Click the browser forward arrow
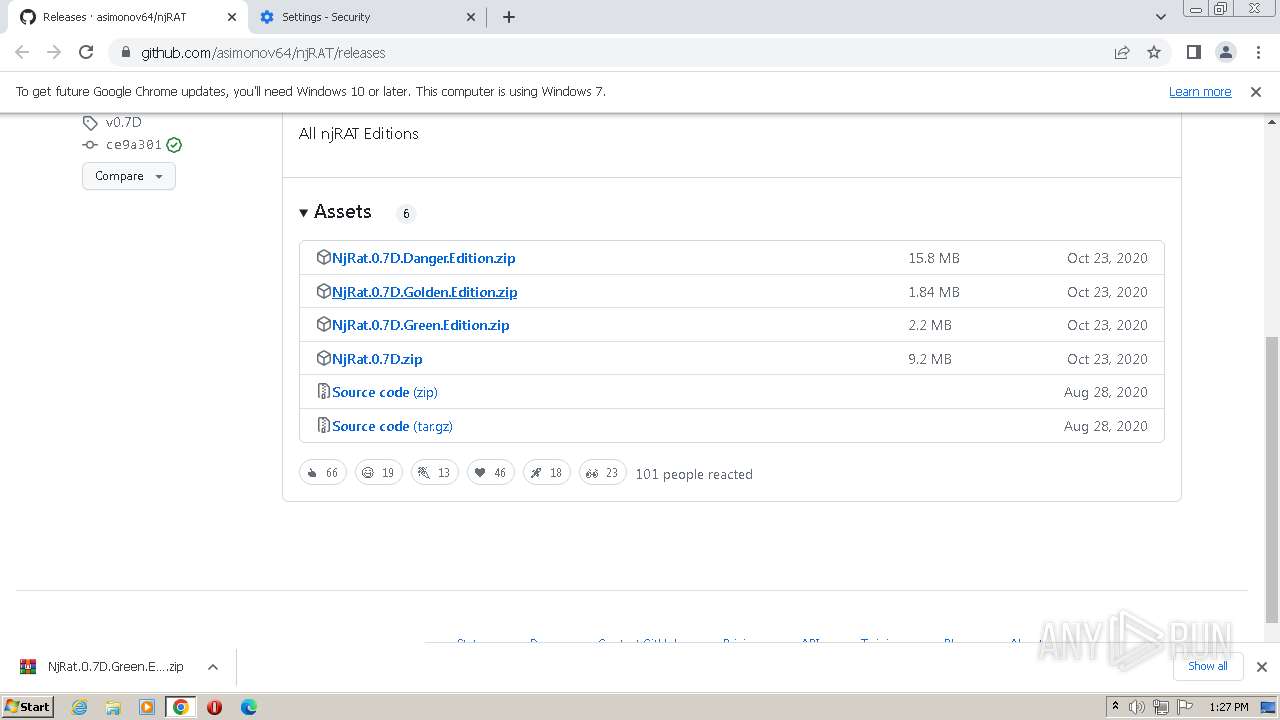1280x720 pixels. [x=54, y=52]
